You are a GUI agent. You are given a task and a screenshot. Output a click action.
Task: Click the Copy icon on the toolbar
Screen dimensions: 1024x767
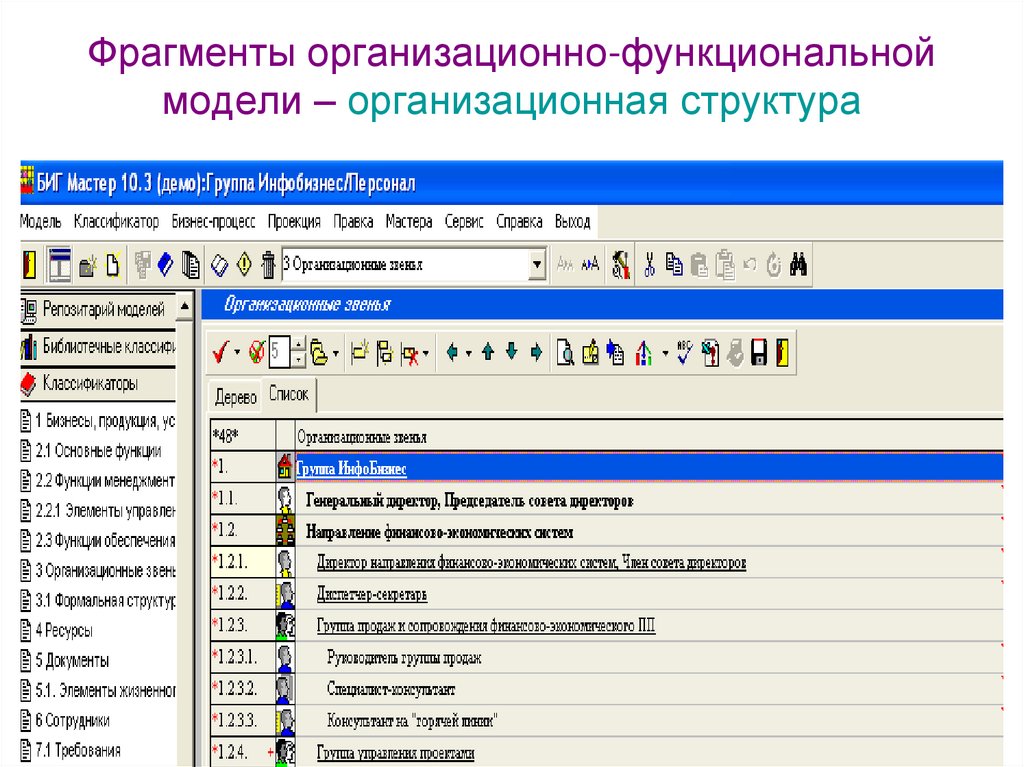674,264
